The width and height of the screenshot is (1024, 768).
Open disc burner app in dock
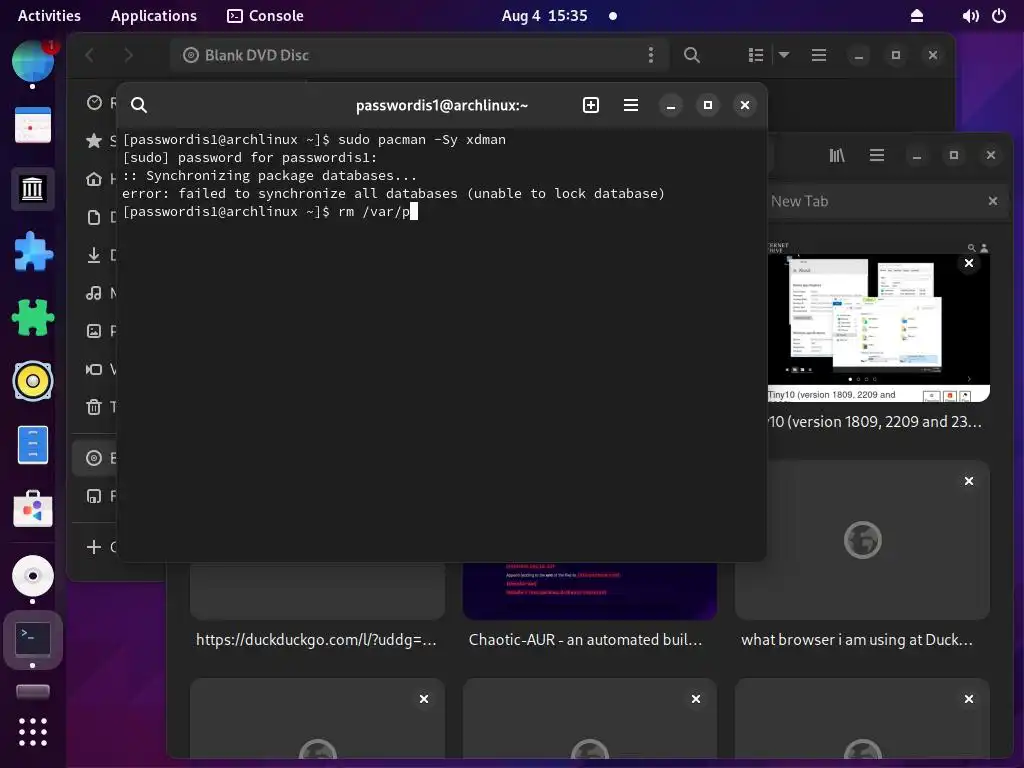[x=33, y=575]
